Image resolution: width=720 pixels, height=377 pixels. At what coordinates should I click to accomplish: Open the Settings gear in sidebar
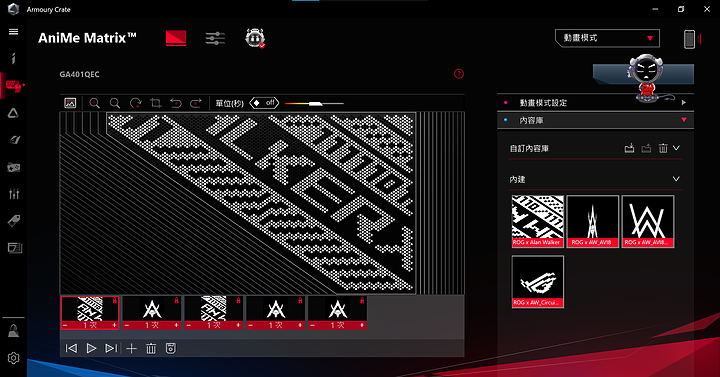point(13,358)
